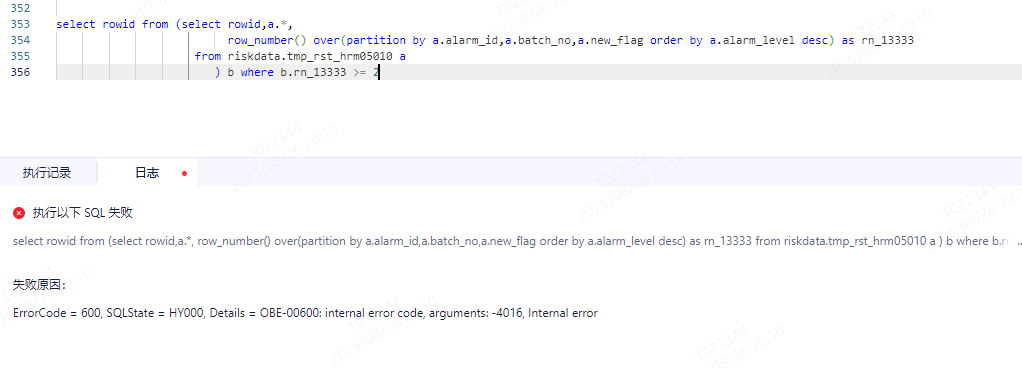The image size is (1022, 368).
Task: Click b.rn_13333 condition on line 356
Action: 313,72
